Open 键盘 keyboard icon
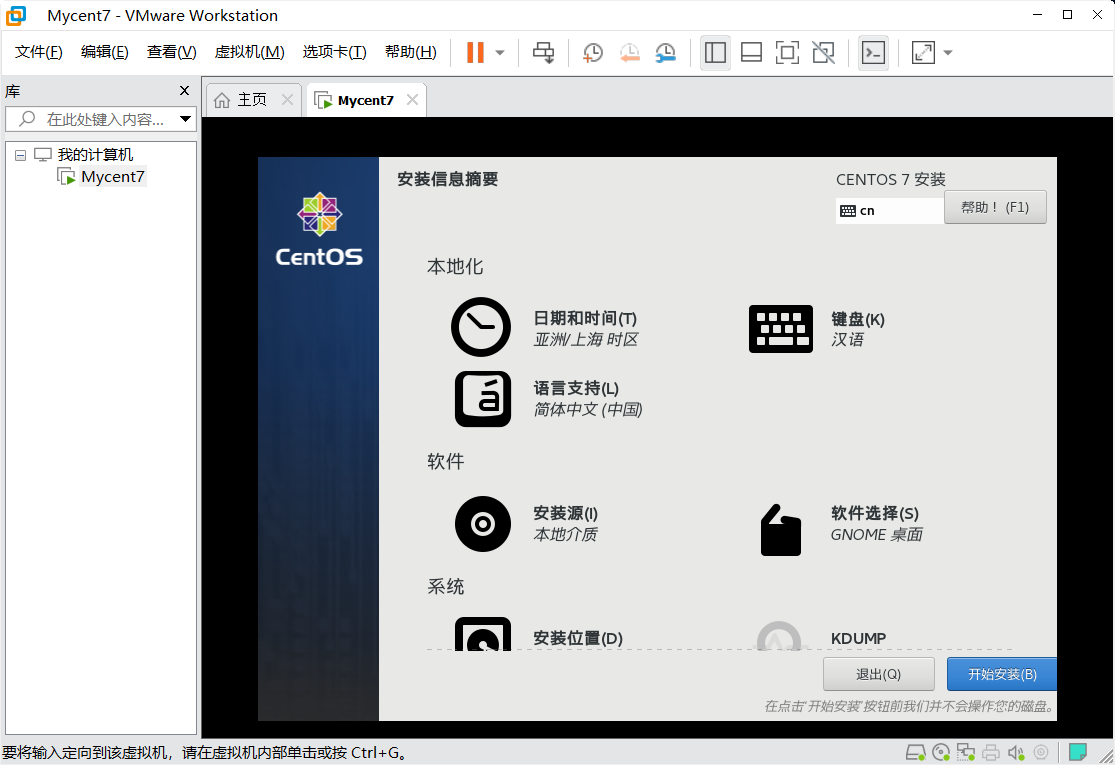 pyautogui.click(x=780, y=328)
